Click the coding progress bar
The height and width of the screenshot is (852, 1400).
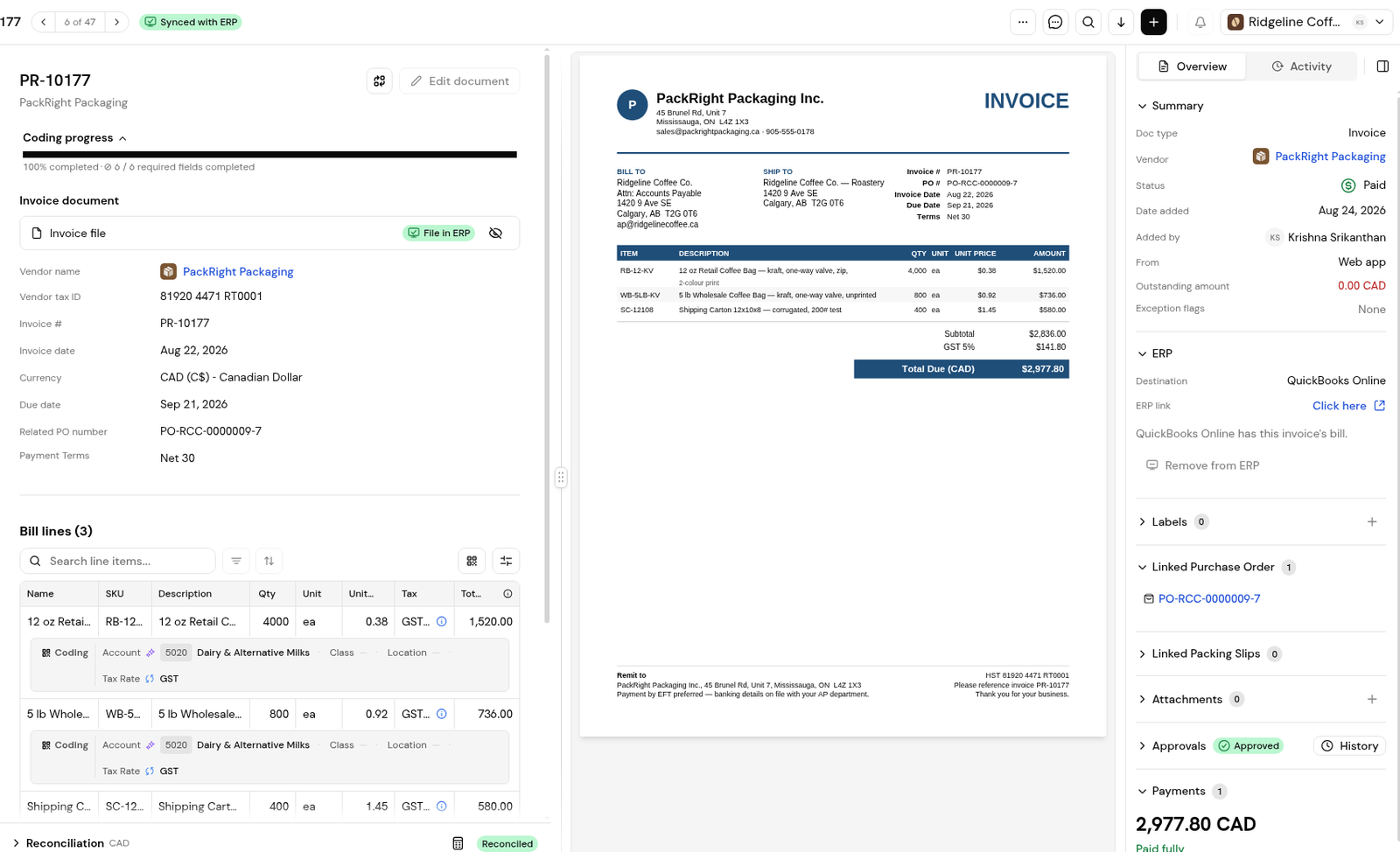pos(269,155)
